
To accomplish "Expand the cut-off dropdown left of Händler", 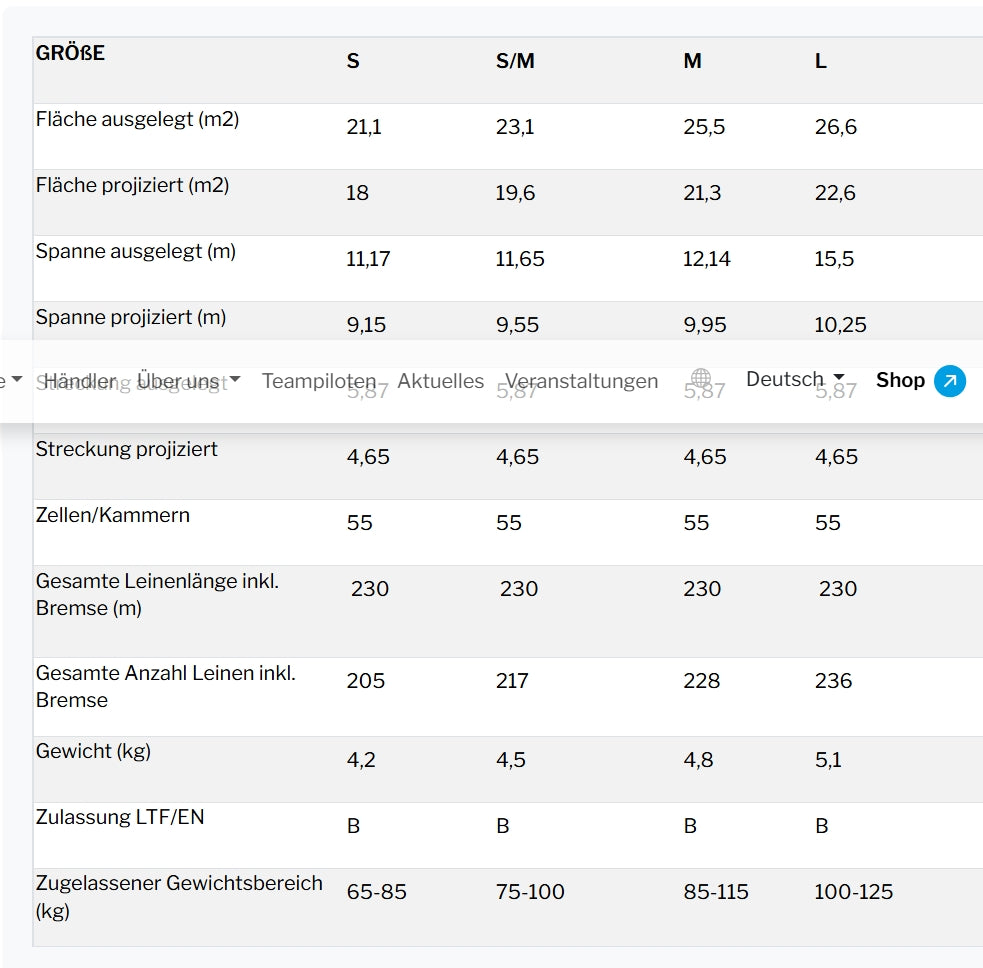I will tap(12, 380).
